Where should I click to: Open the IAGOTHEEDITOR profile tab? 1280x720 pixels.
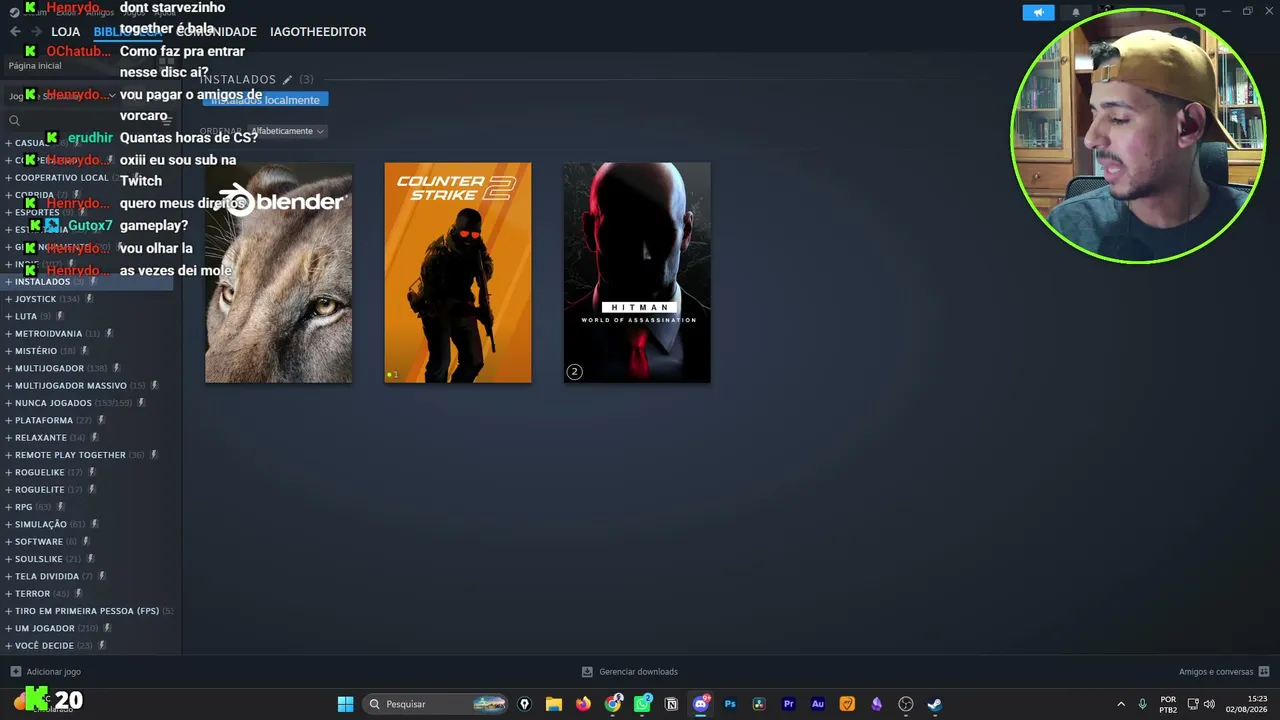coord(318,32)
